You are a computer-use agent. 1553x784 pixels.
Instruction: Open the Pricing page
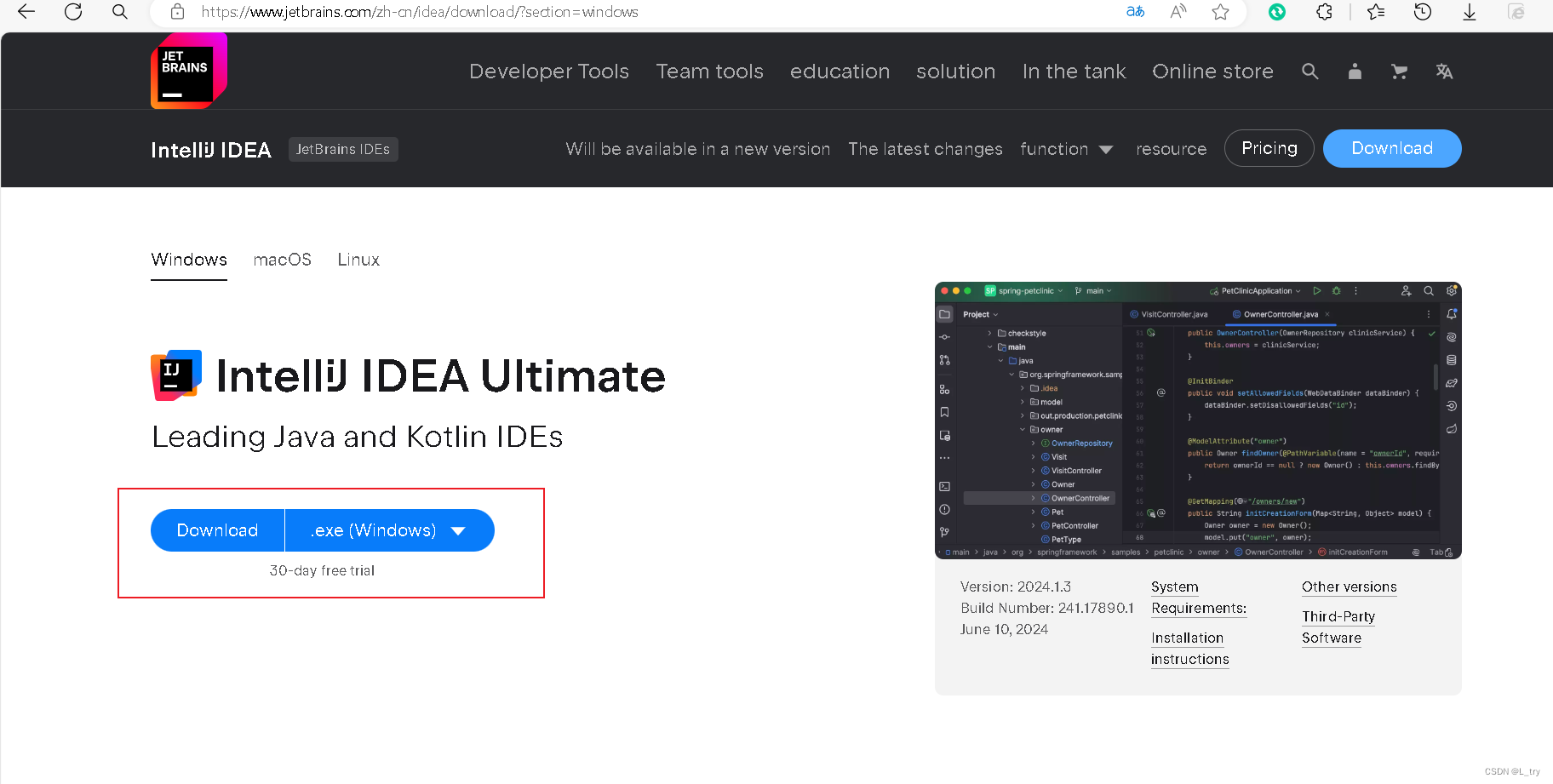(1269, 148)
